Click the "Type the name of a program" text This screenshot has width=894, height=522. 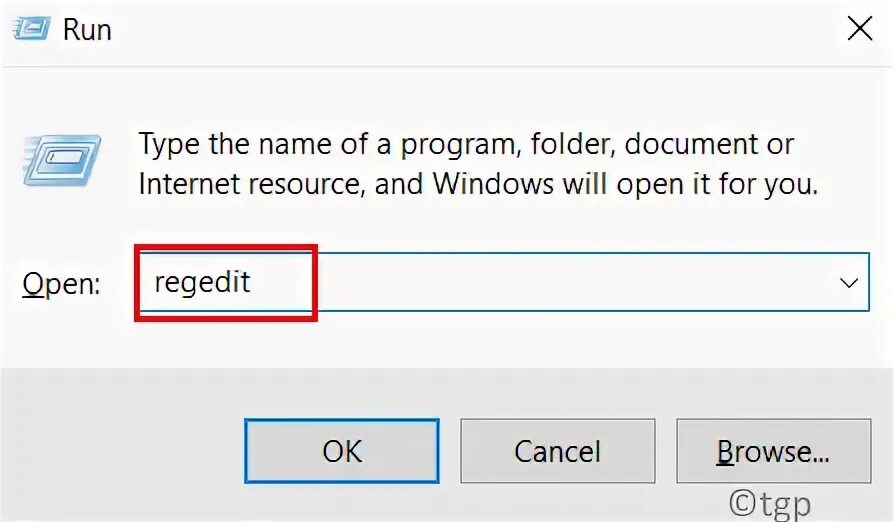pyautogui.click(x=327, y=145)
